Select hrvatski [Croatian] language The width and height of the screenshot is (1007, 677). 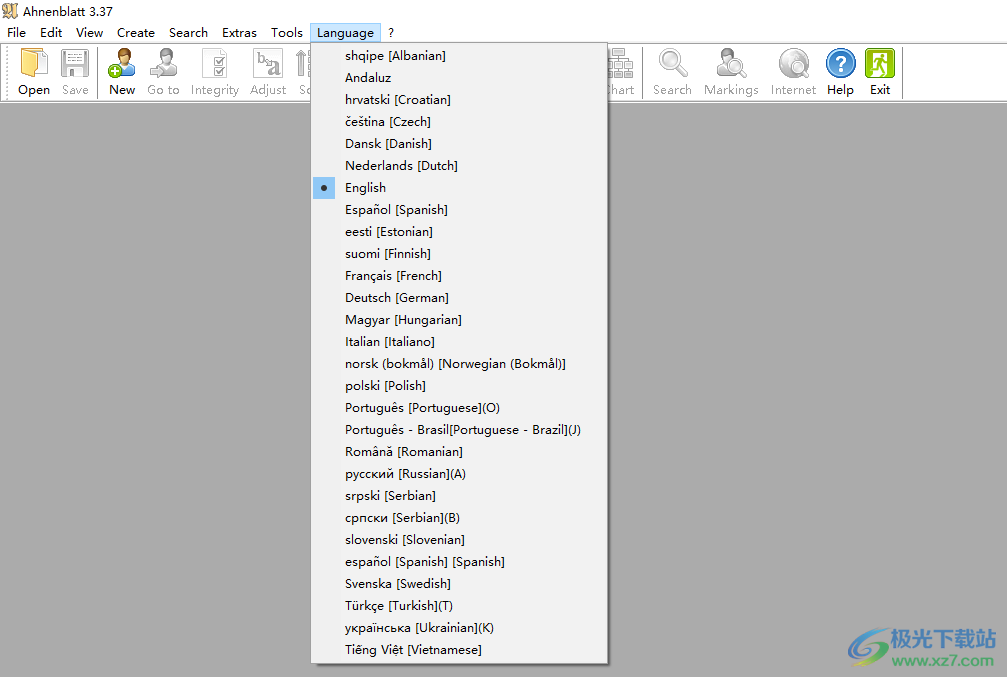[x=459, y=100]
